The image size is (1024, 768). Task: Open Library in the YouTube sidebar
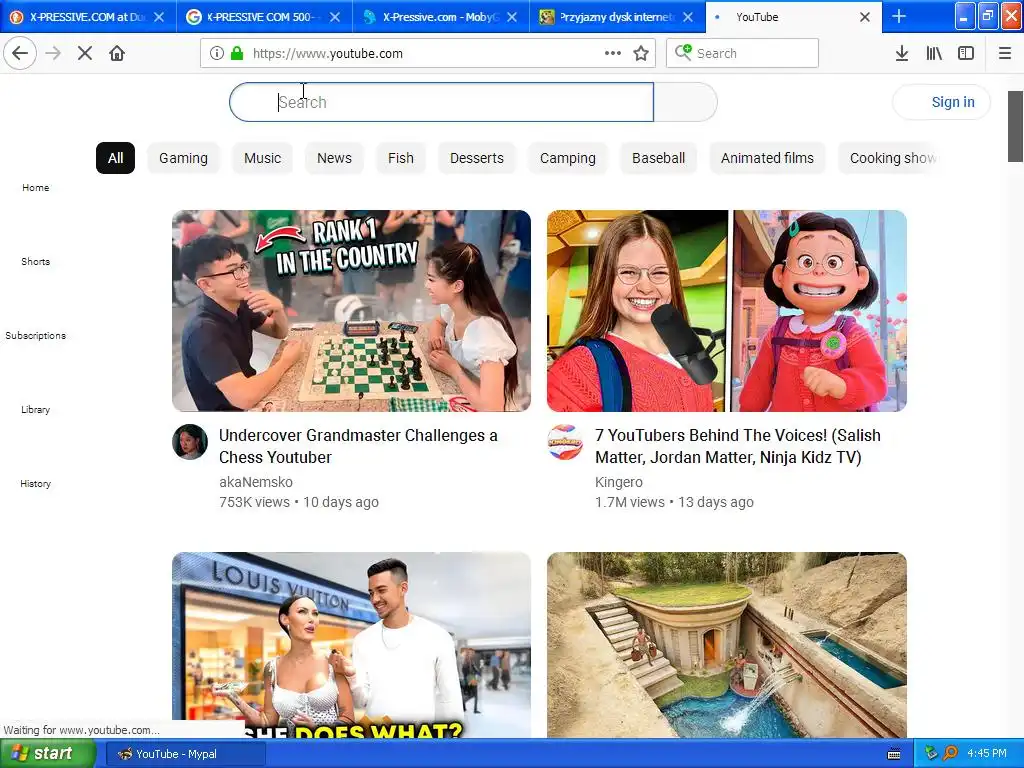[x=35, y=409]
